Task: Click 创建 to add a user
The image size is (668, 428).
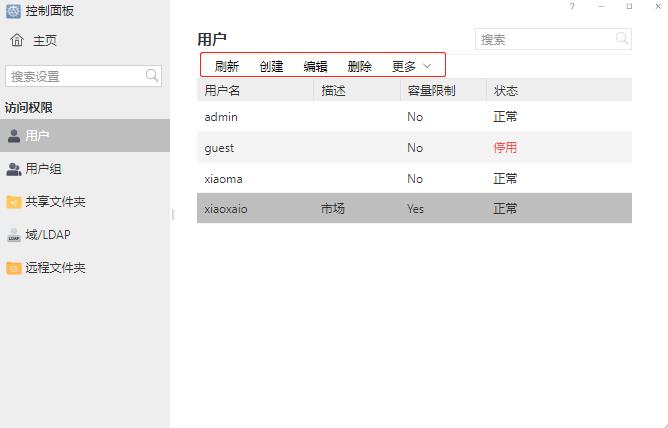Action: click(271, 67)
